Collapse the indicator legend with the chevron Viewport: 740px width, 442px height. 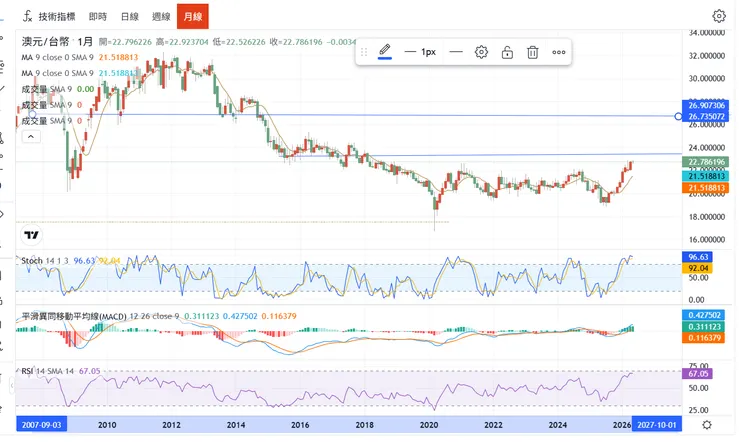pos(31,137)
